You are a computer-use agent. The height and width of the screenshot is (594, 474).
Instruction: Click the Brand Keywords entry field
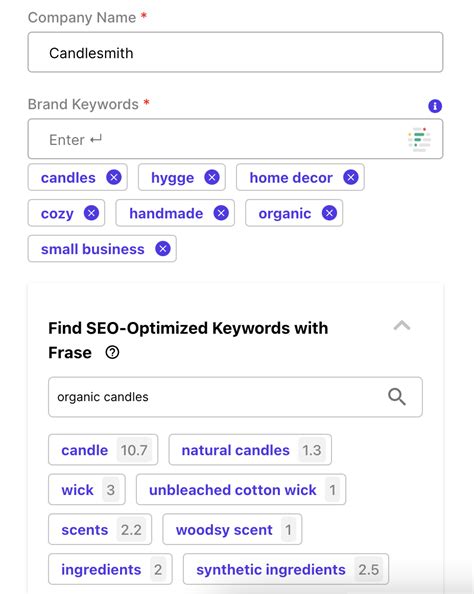235,139
